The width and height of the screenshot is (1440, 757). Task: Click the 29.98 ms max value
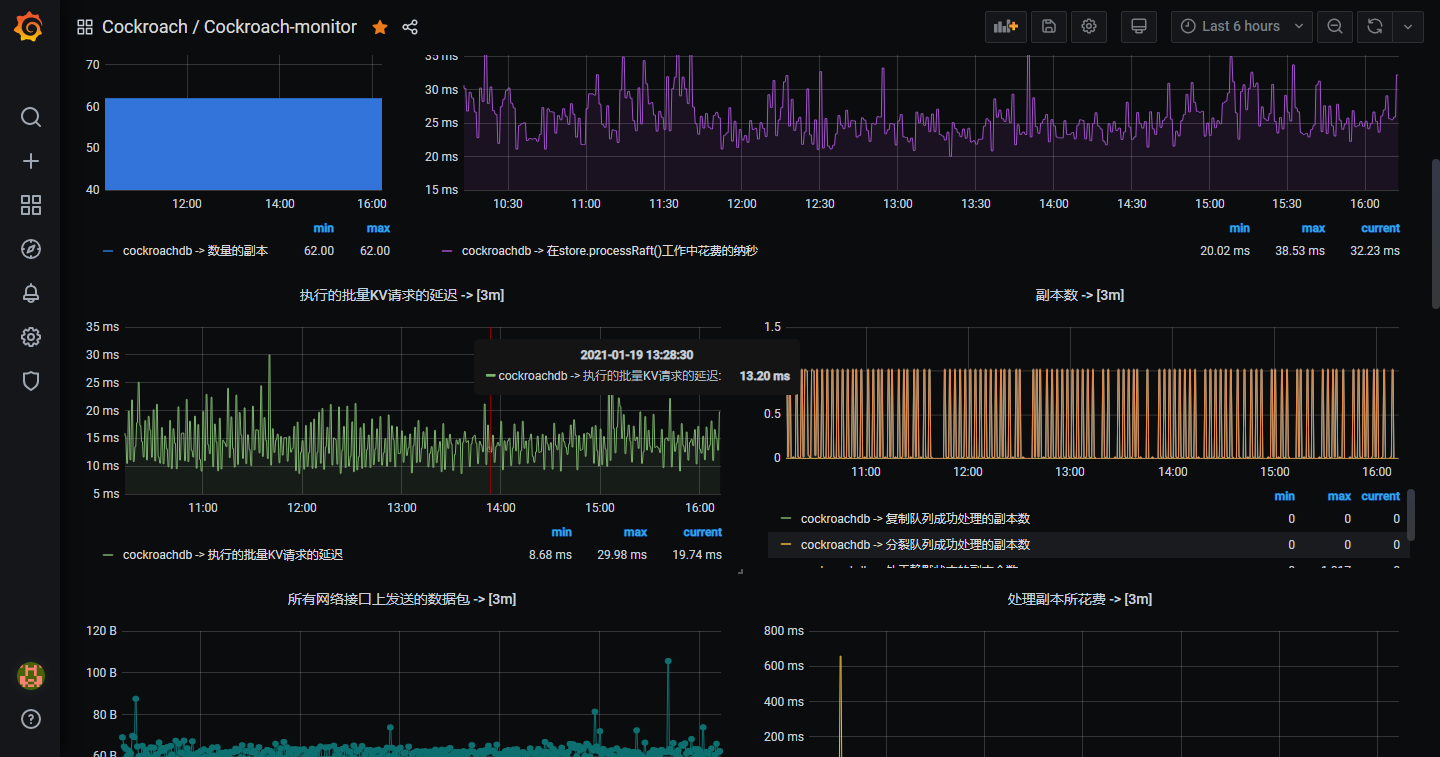coord(622,555)
